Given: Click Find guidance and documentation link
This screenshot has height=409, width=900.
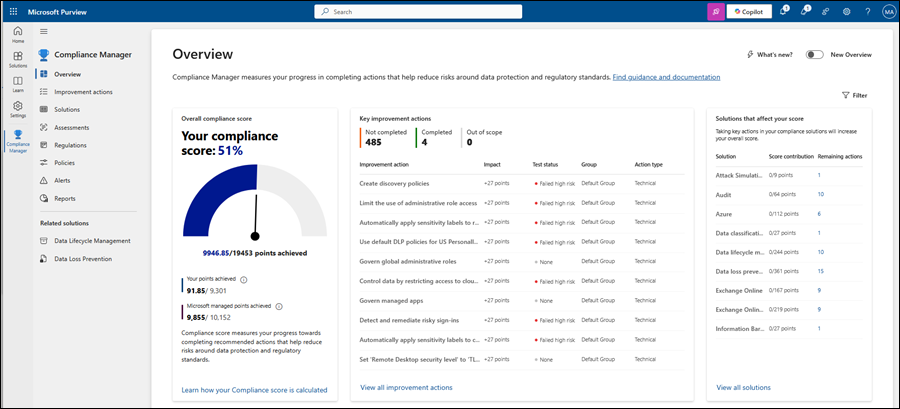Looking at the screenshot, I should [666, 77].
